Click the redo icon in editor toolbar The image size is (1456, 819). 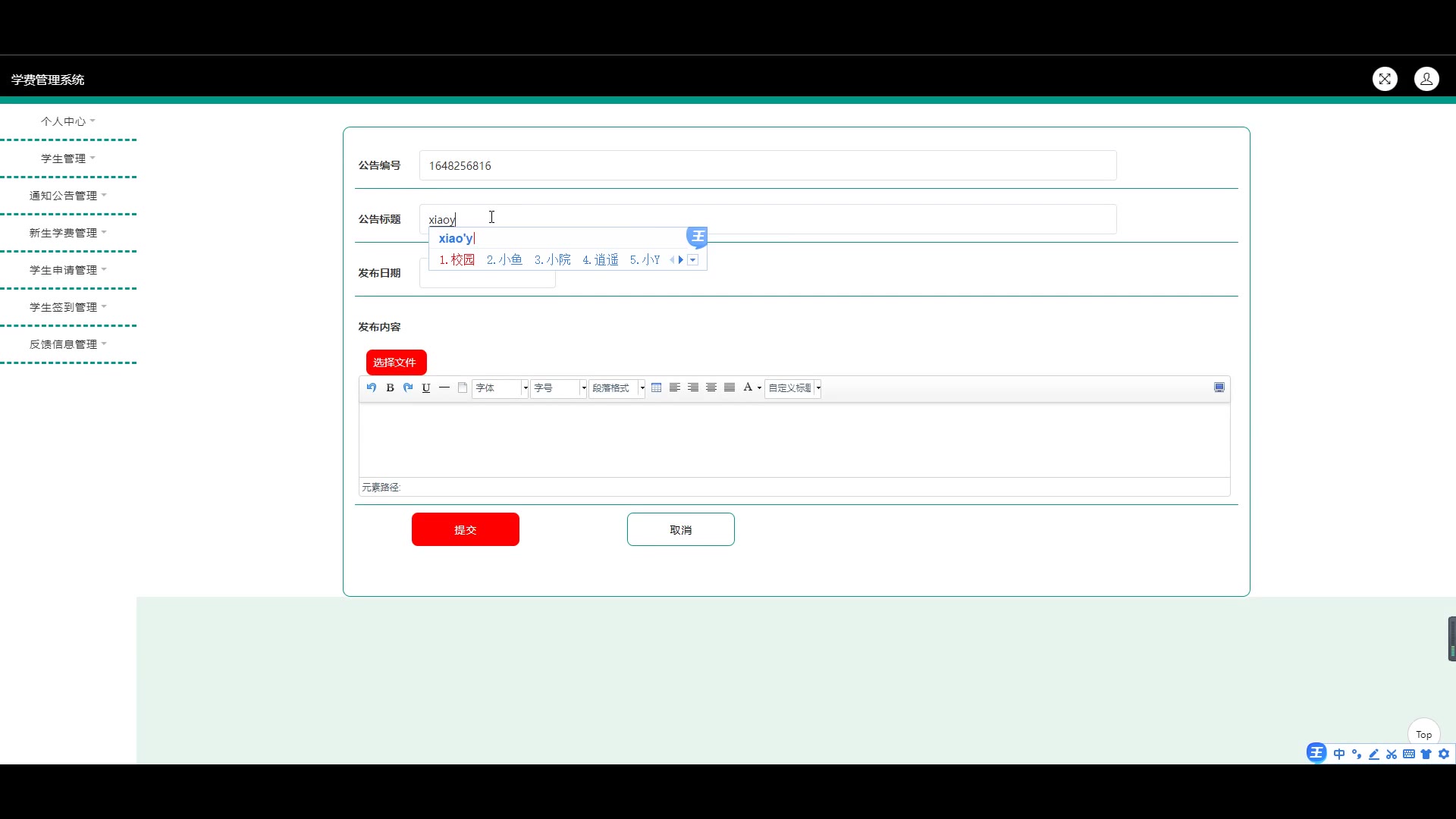[x=408, y=388]
